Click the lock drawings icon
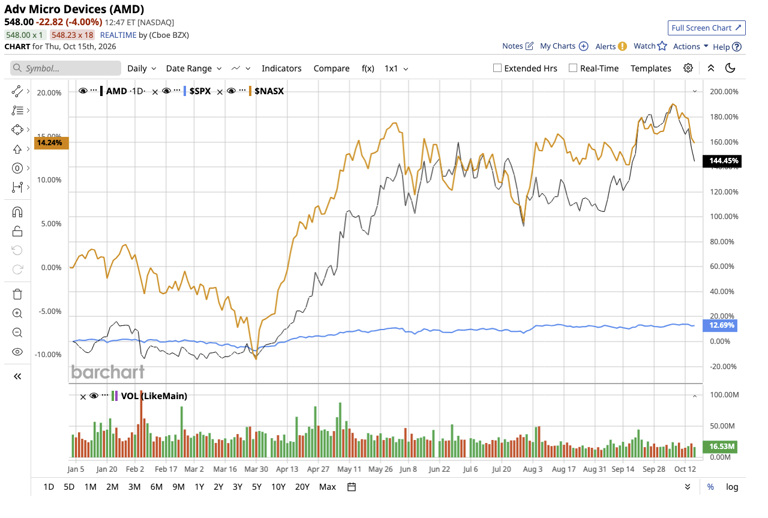The image size is (768, 518). tap(17, 231)
